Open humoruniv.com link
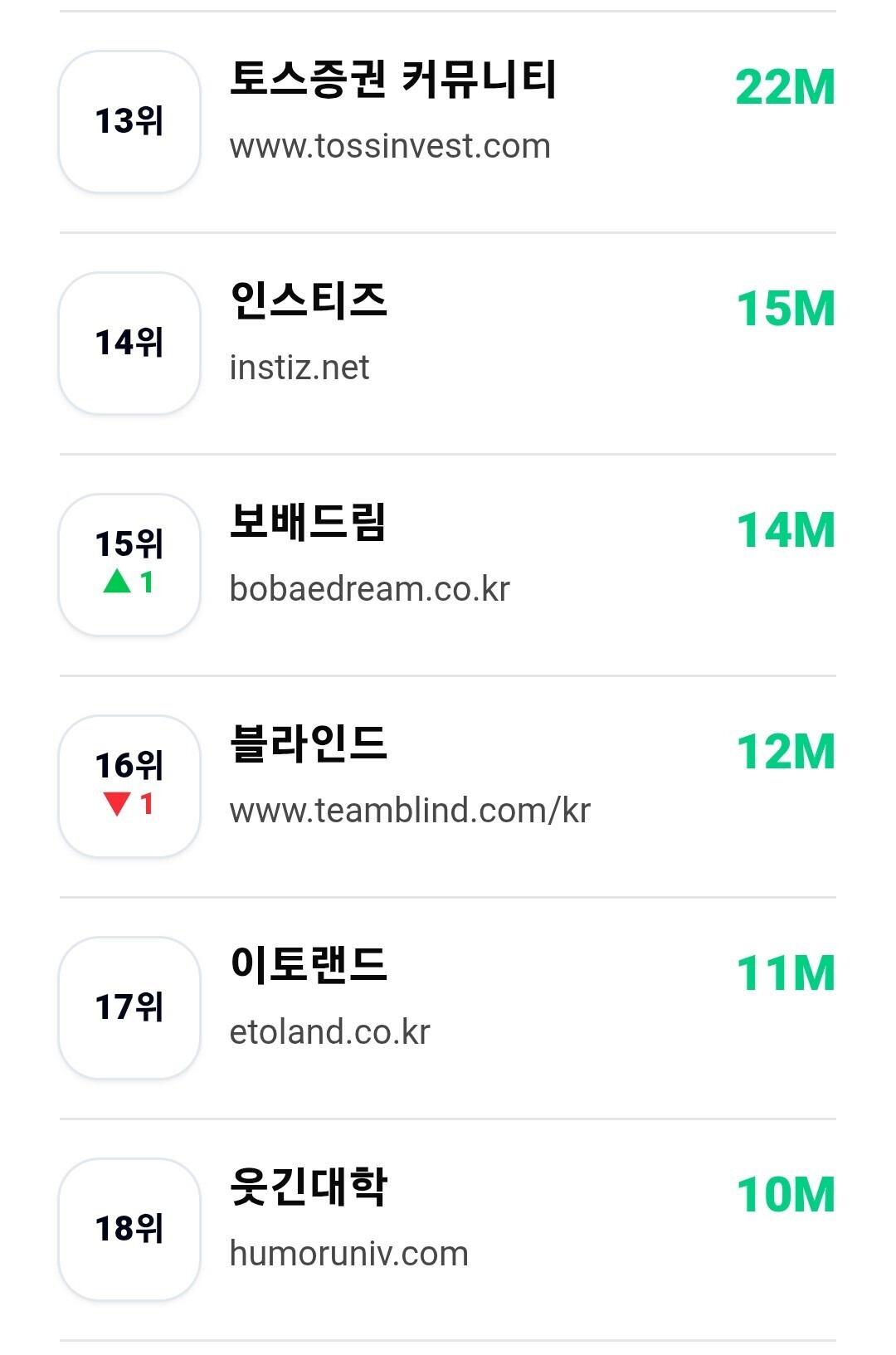 (349, 1254)
